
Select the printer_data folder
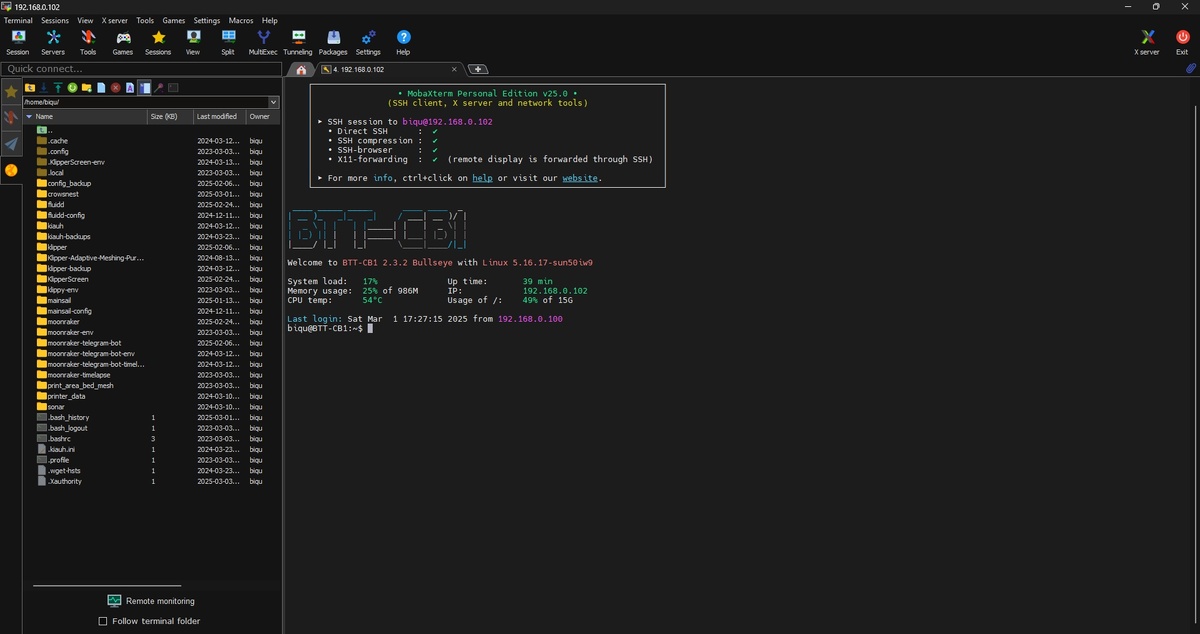pyautogui.click(x=151, y=396)
